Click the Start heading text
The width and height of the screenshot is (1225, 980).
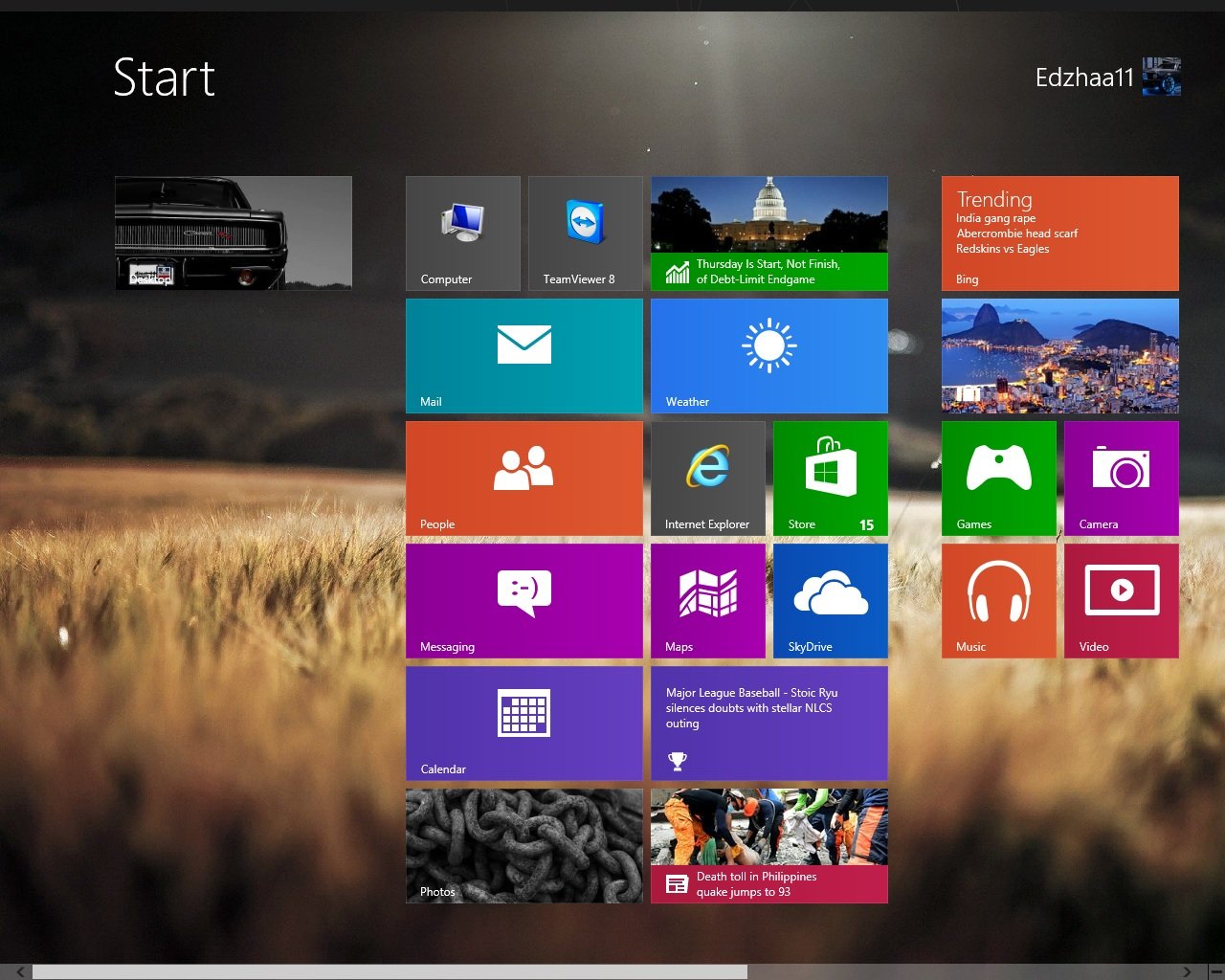[x=164, y=78]
